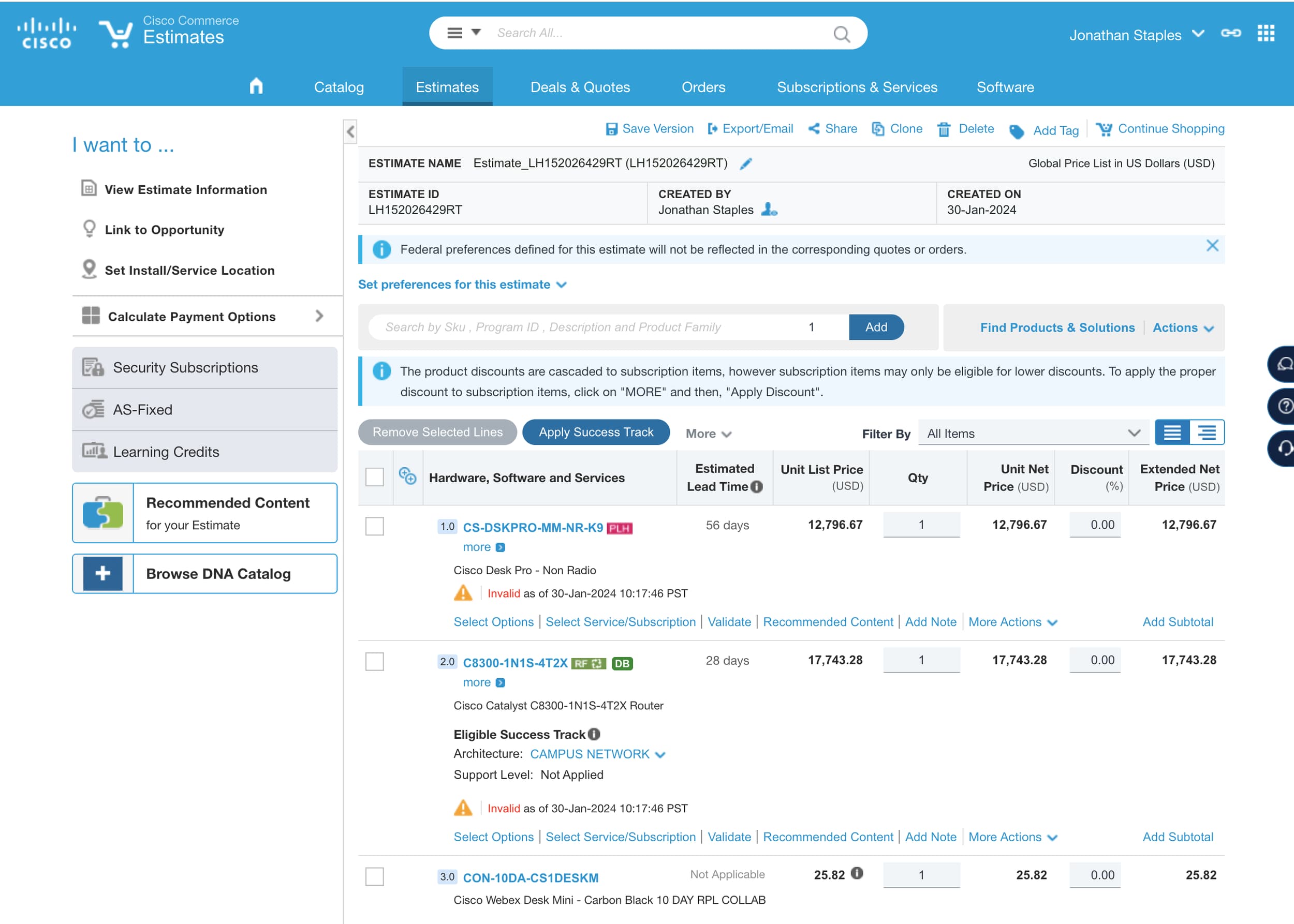Viewport: 1294px width, 924px height.
Task: Click Validate for CS-DSKPRO-MM-NR-K9
Action: (729, 622)
